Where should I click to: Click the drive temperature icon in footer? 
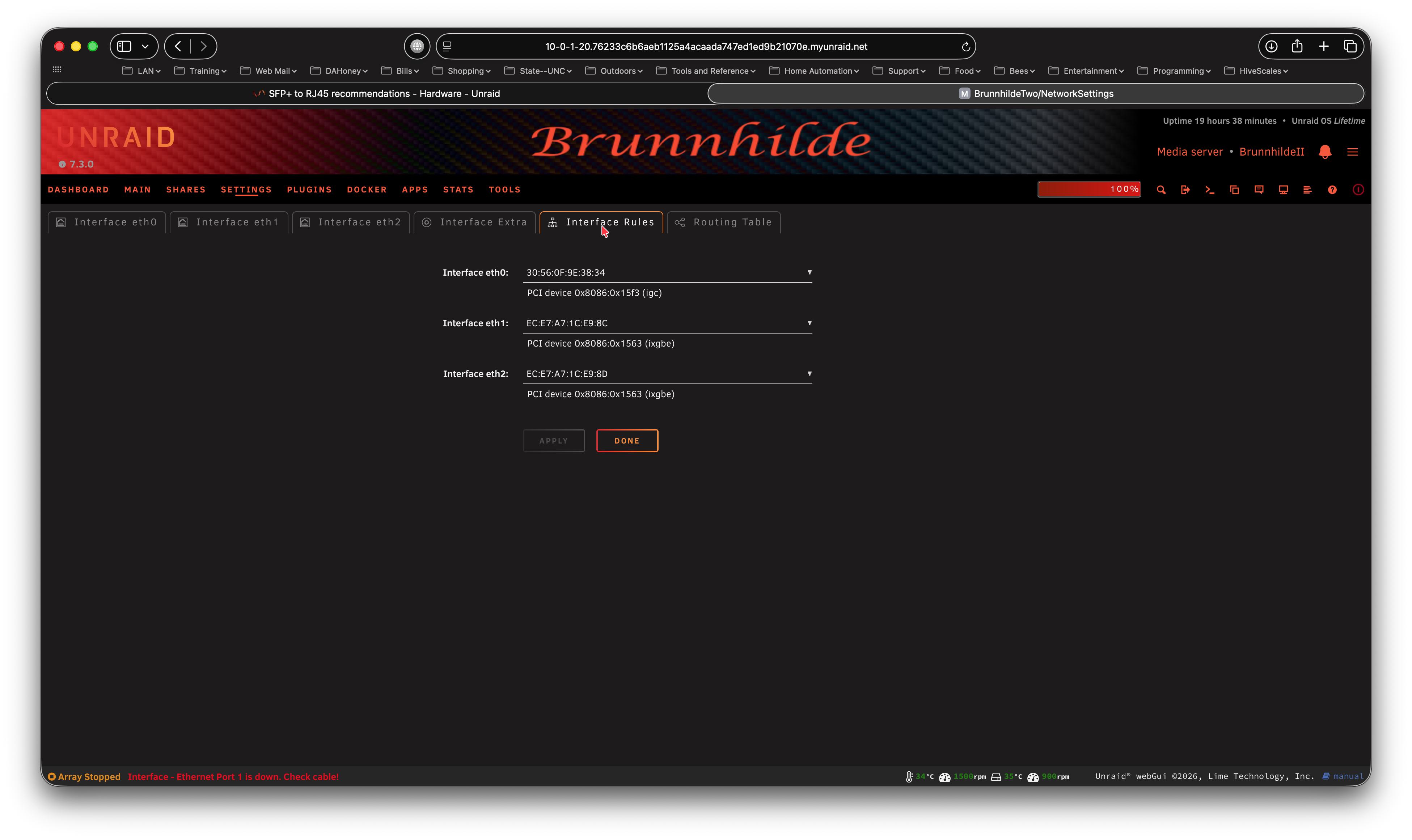point(995,777)
